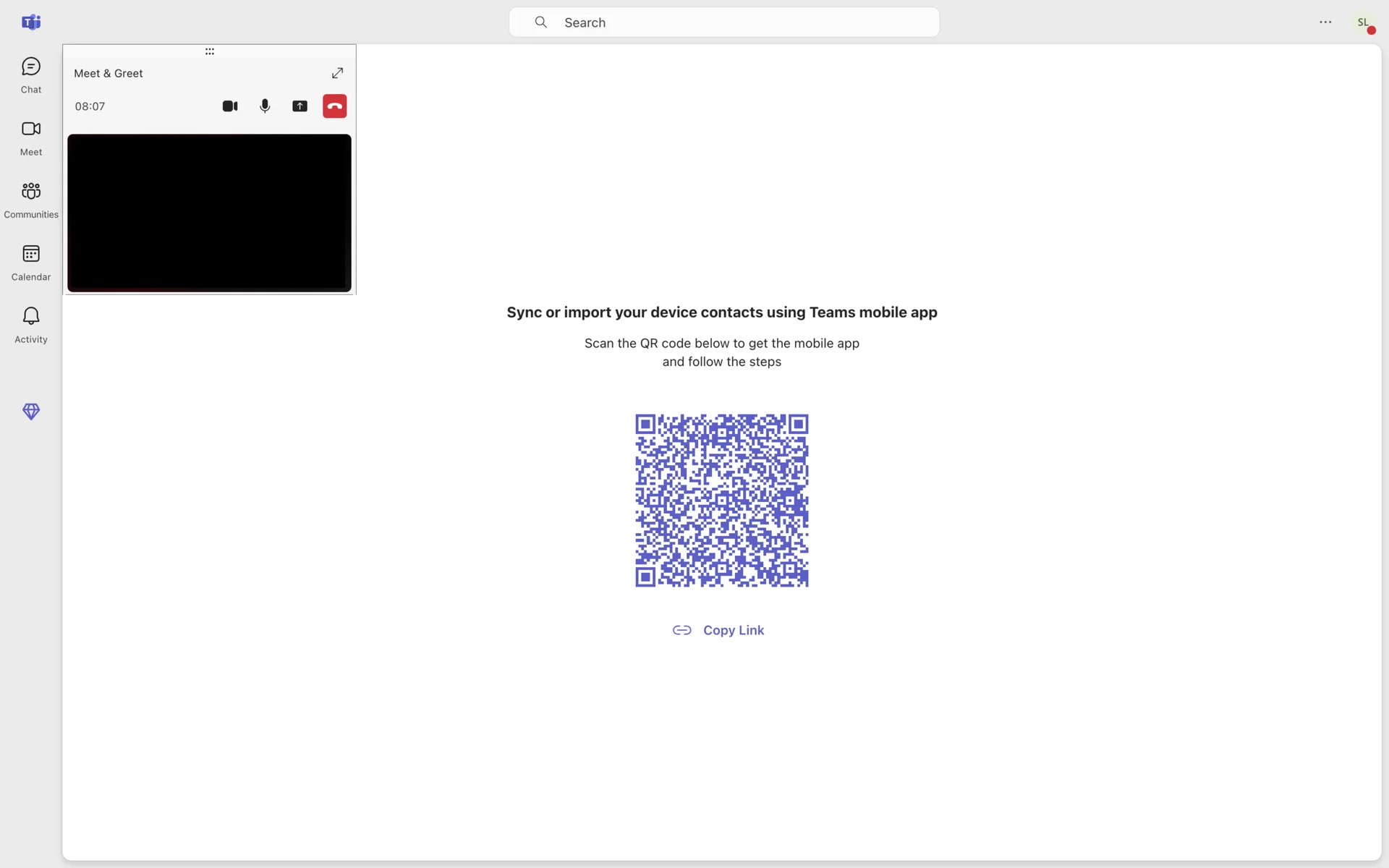The height and width of the screenshot is (868, 1389).
Task: Click the drag handle on call window
Action: point(209,51)
